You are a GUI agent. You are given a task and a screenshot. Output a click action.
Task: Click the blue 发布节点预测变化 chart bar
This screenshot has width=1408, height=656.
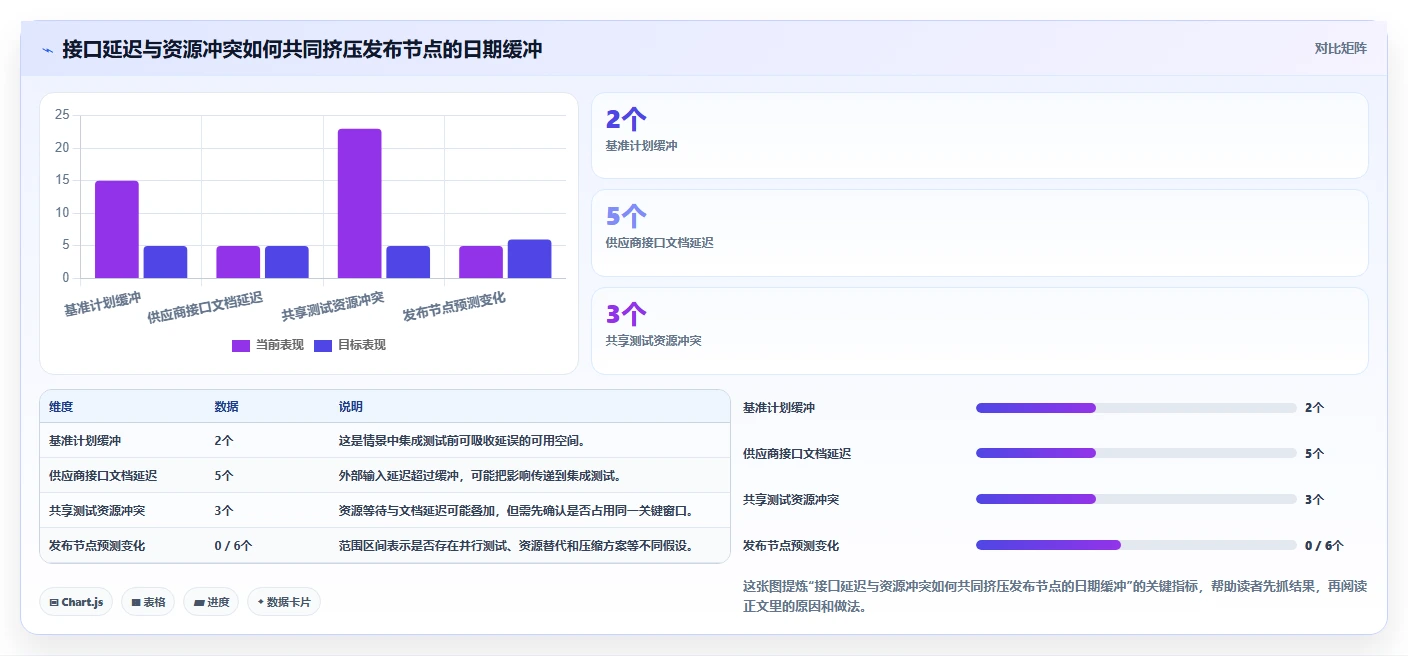click(529, 259)
